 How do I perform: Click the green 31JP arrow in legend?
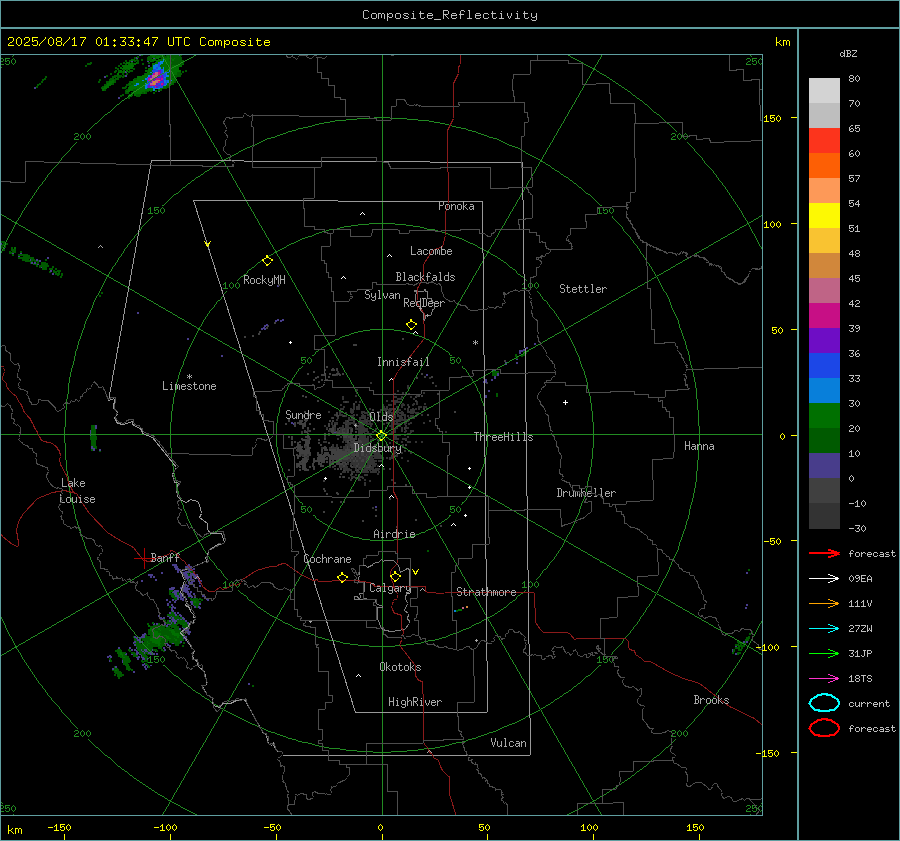tap(824, 653)
